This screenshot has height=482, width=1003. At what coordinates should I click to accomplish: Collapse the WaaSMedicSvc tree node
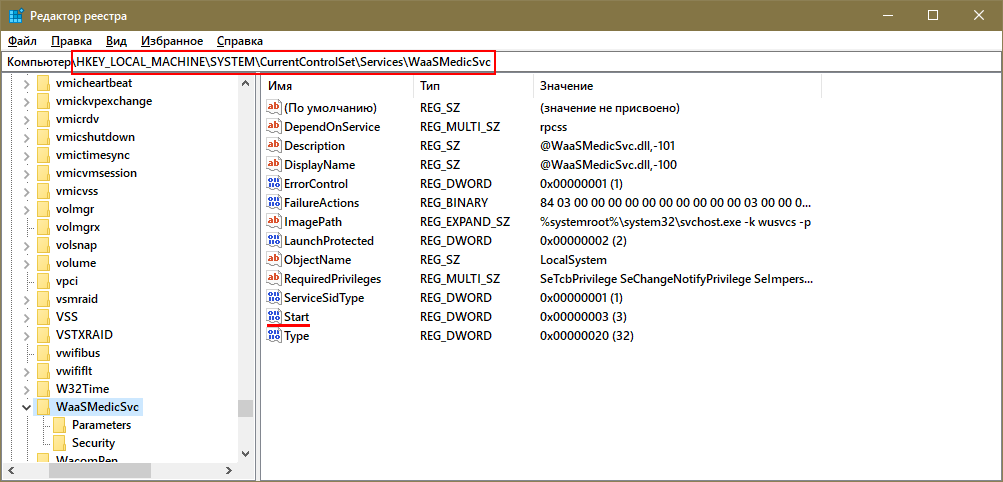tap(25, 407)
